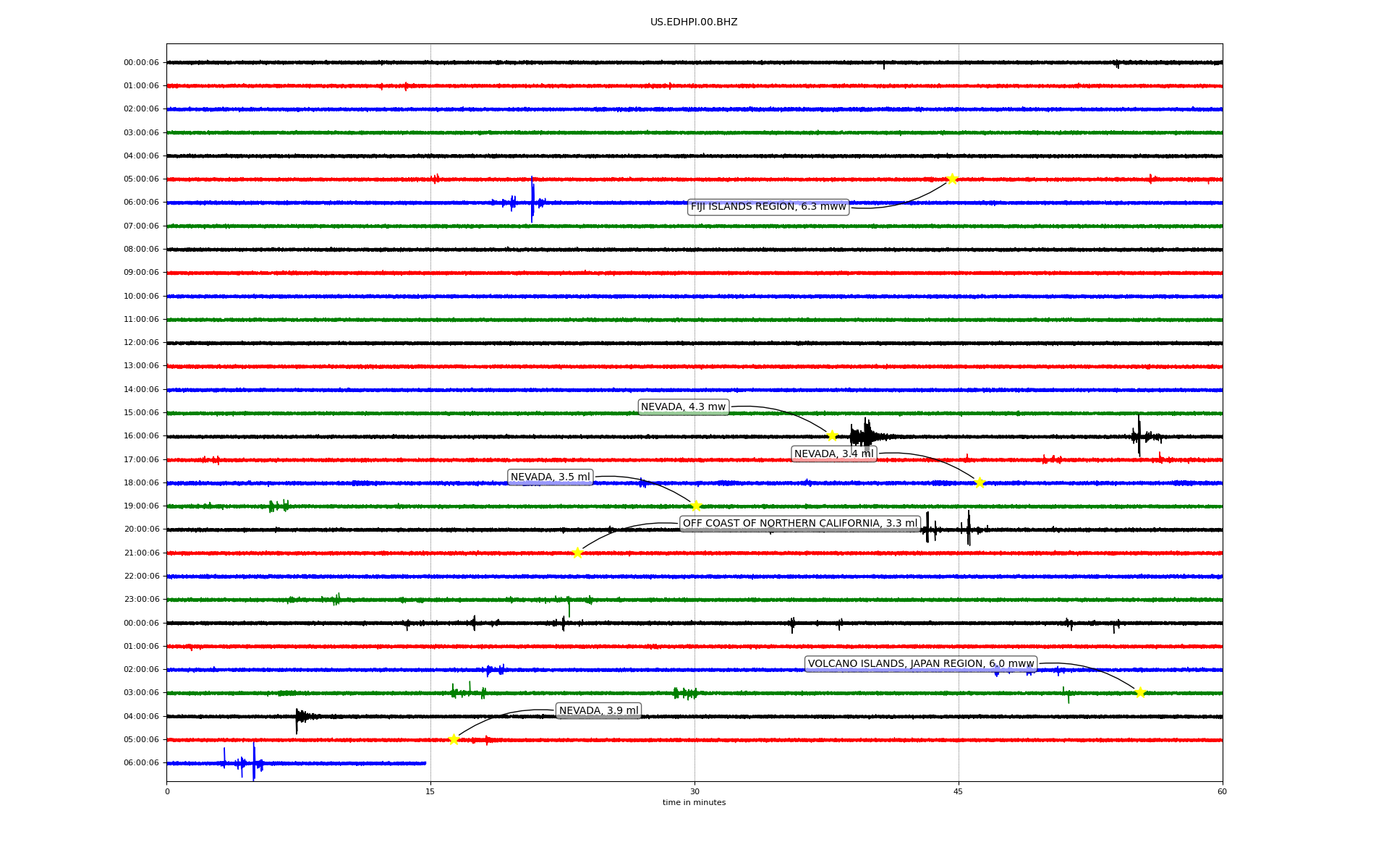Click the Fiji Islands earthquake star marker

coord(952,179)
